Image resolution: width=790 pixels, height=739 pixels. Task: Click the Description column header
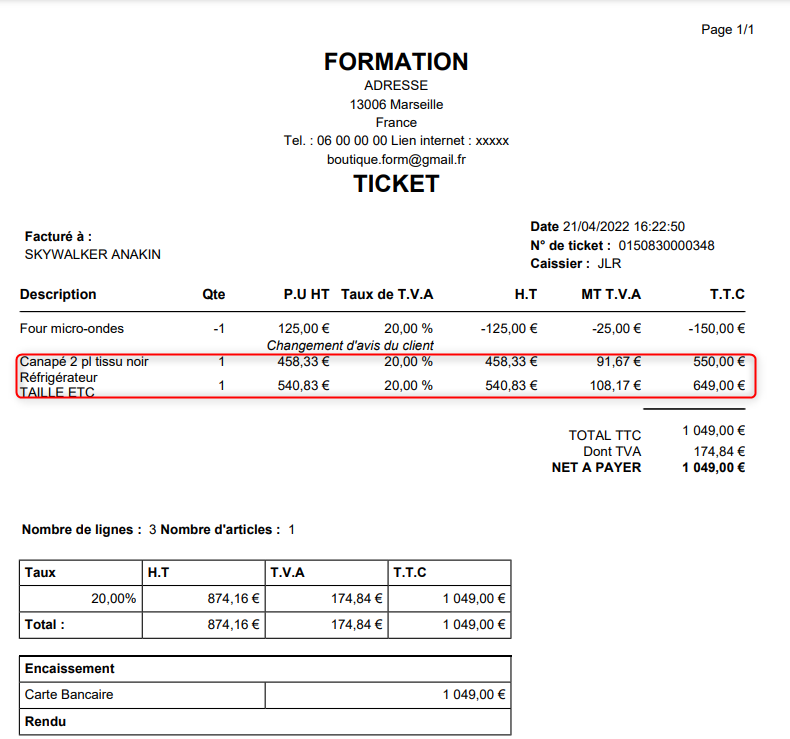coord(58,294)
